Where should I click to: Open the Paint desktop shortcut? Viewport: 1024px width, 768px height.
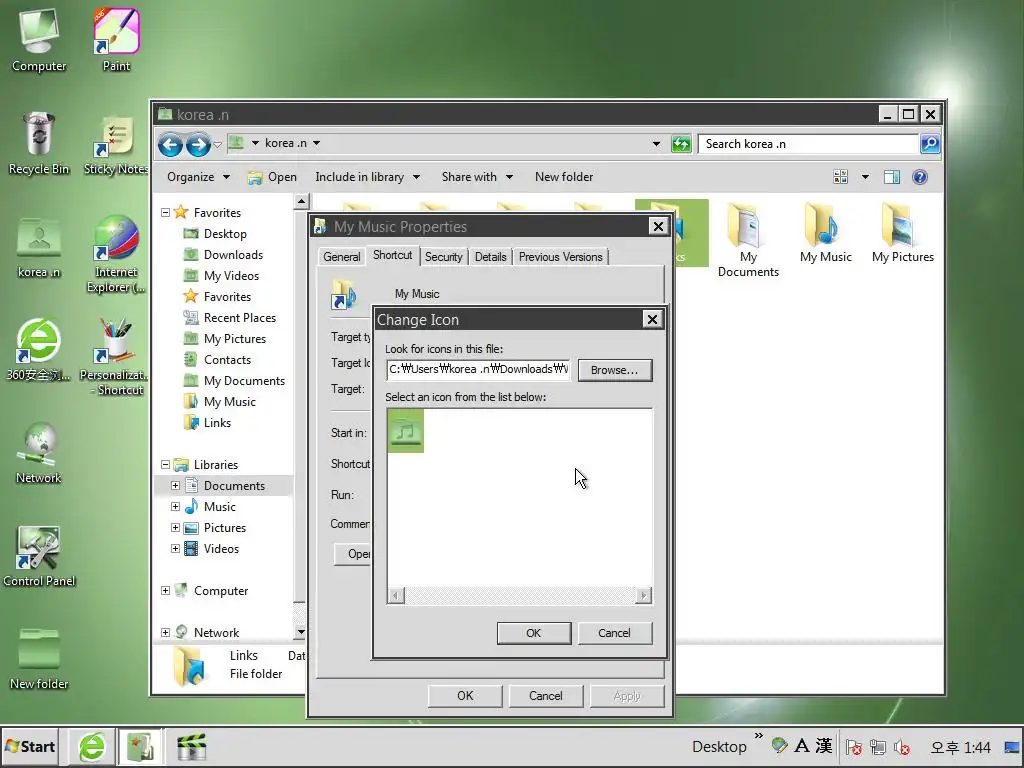click(116, 40)
